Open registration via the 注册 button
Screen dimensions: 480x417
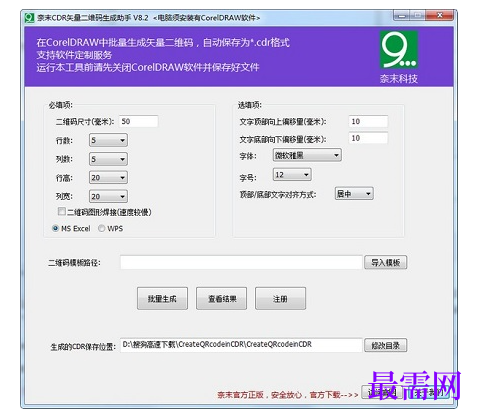pos(280,299)
